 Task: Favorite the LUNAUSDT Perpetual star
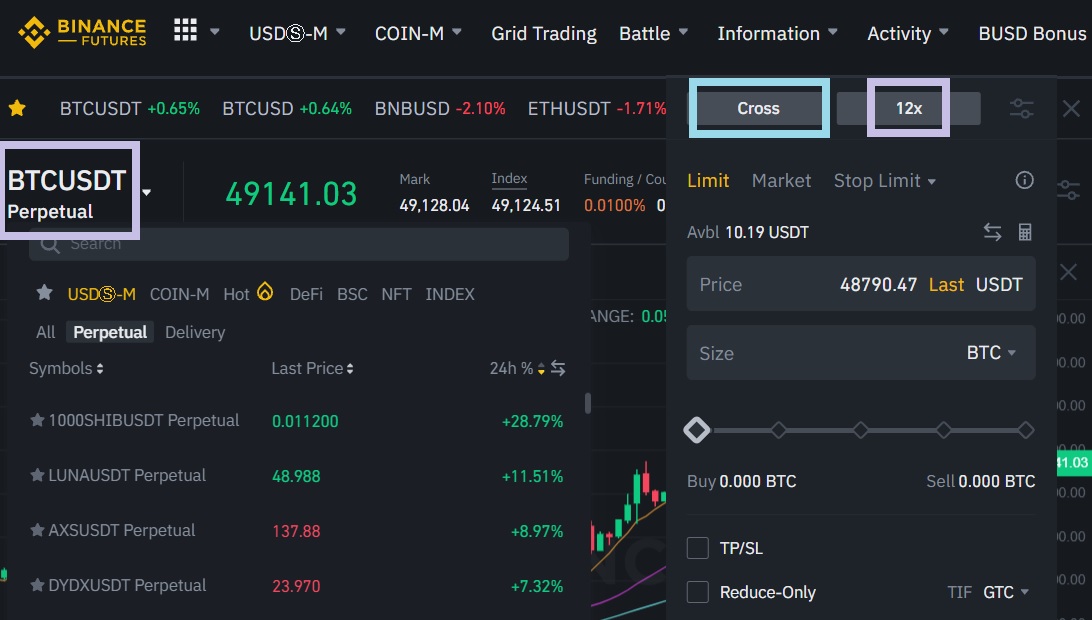(x=37, y=476)
